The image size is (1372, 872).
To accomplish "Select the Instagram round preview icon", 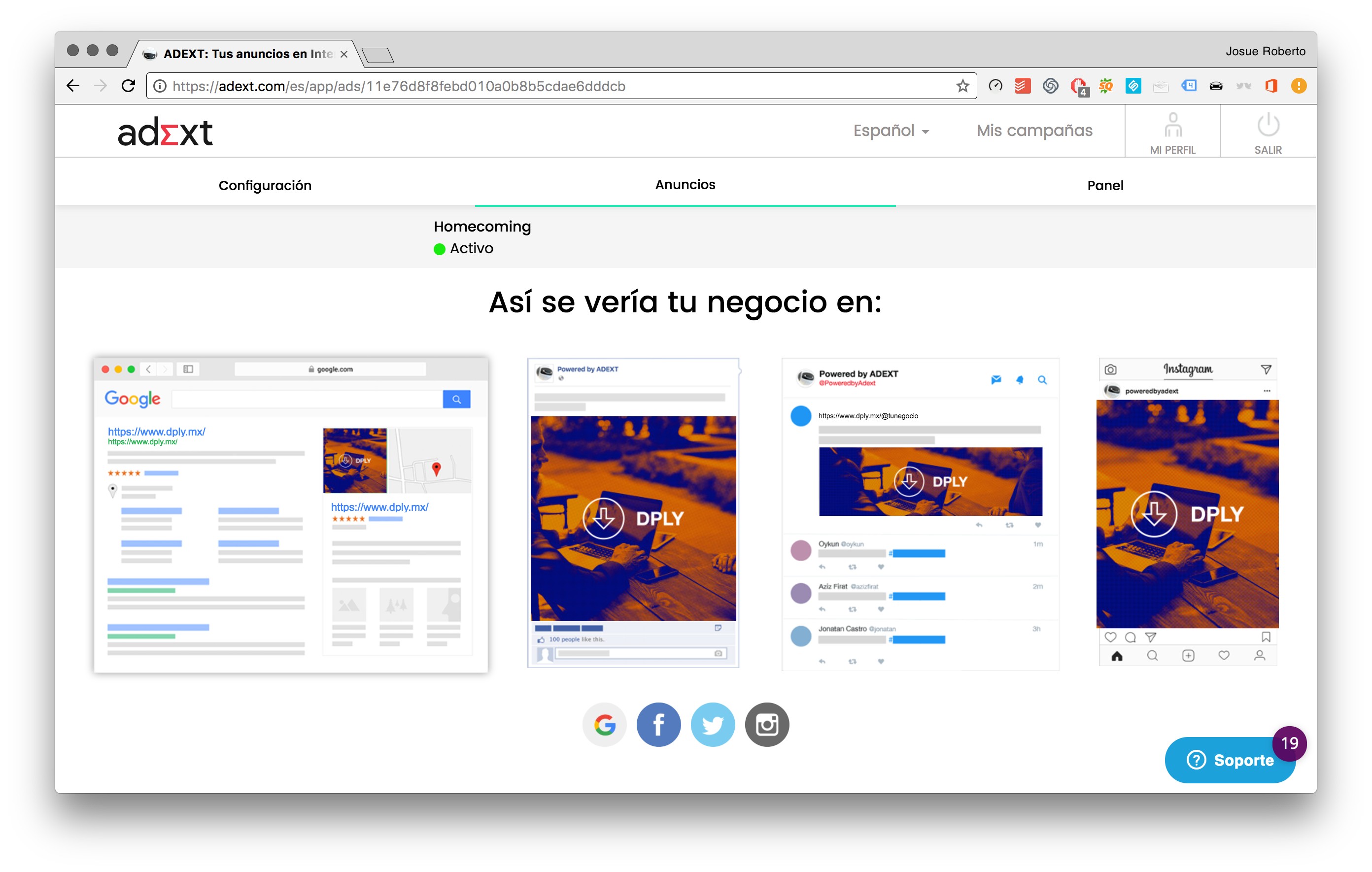I will point(766,725).
